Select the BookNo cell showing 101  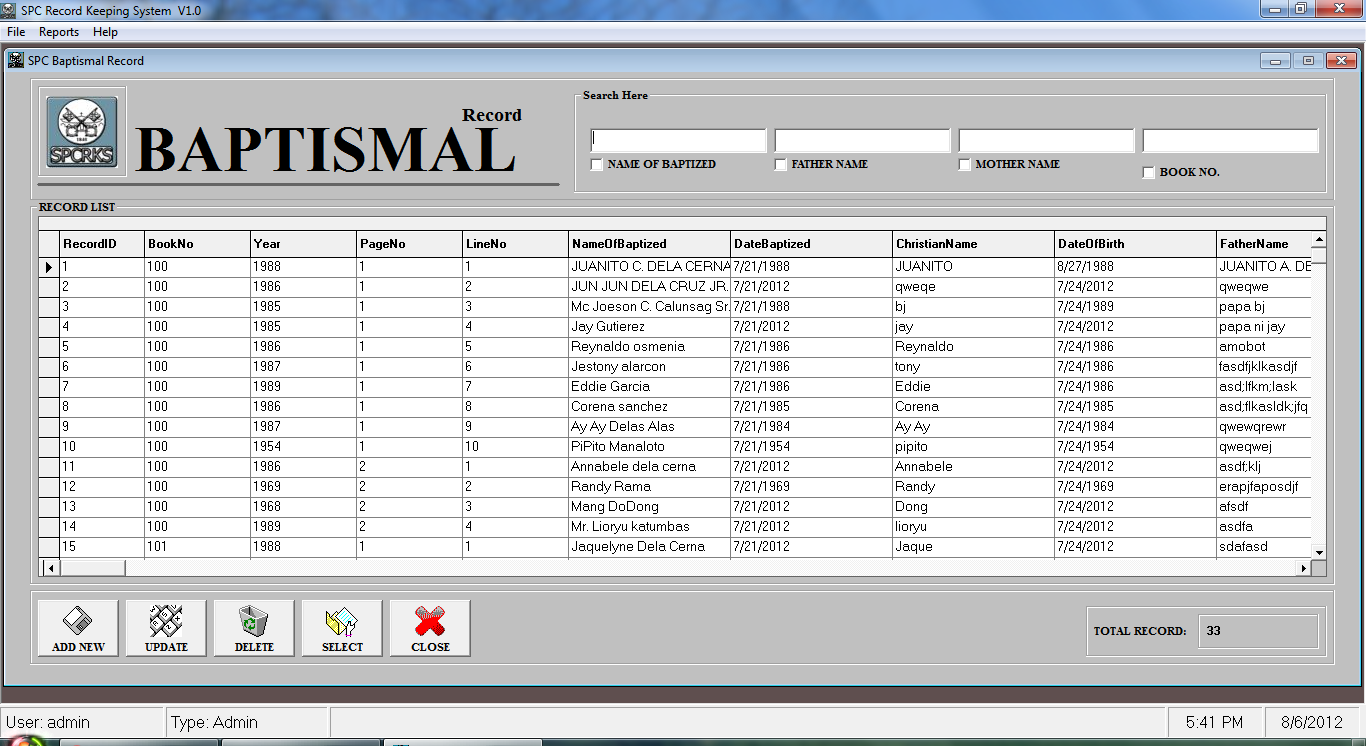[x=197, y=547]
